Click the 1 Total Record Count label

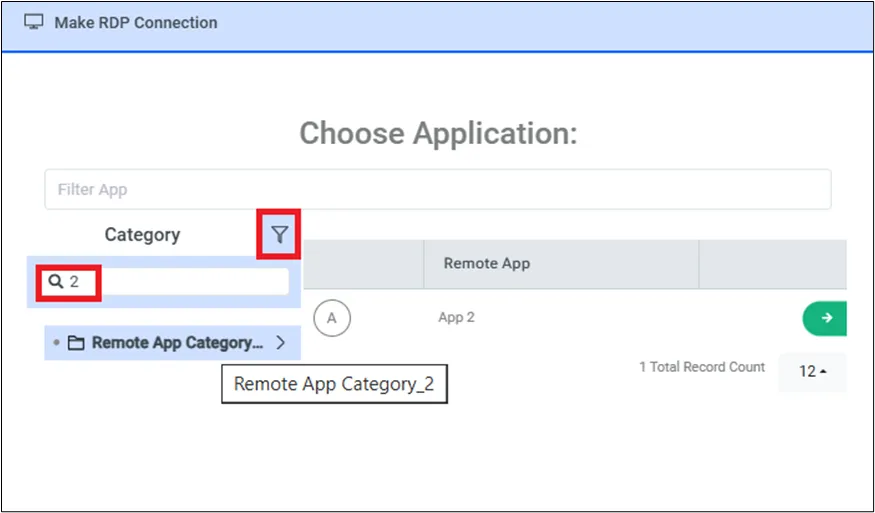click(702, 367)
